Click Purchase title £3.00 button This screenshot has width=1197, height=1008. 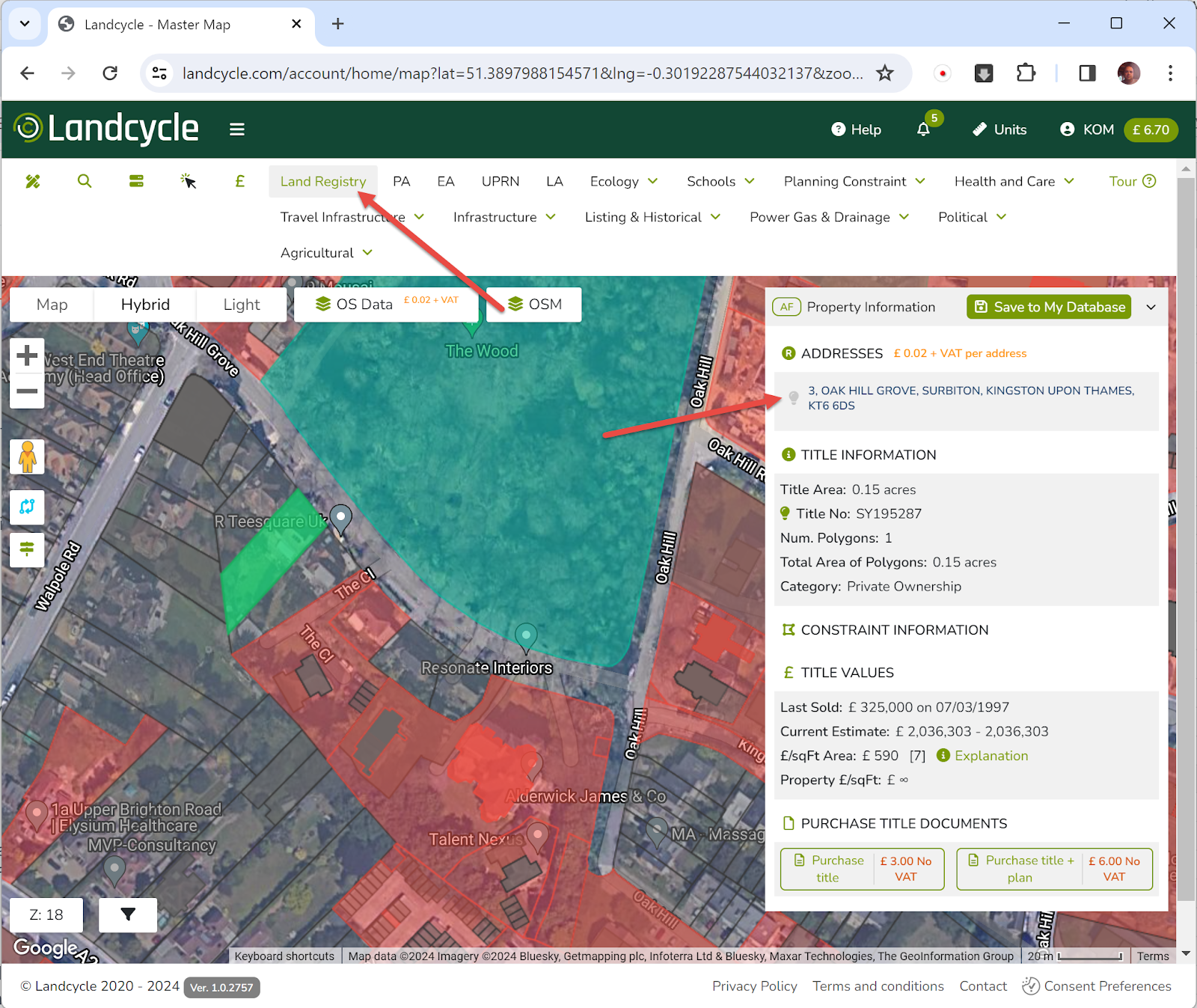tap(863, 869)
